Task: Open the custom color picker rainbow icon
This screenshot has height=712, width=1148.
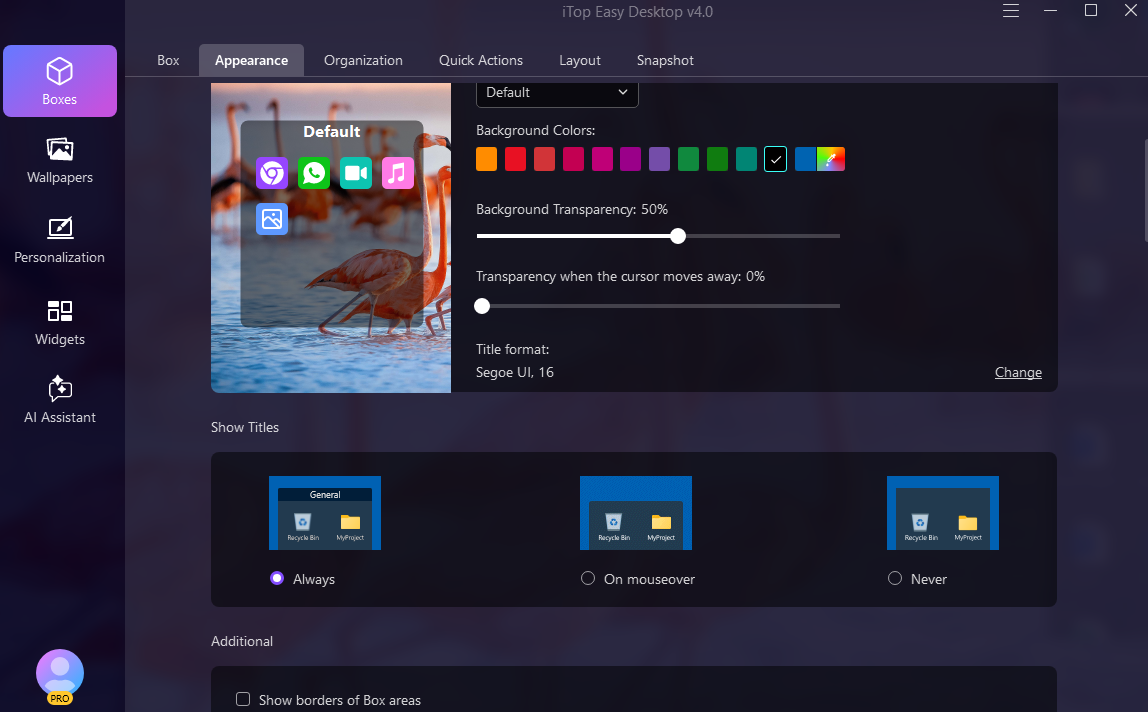Action: 831,159
